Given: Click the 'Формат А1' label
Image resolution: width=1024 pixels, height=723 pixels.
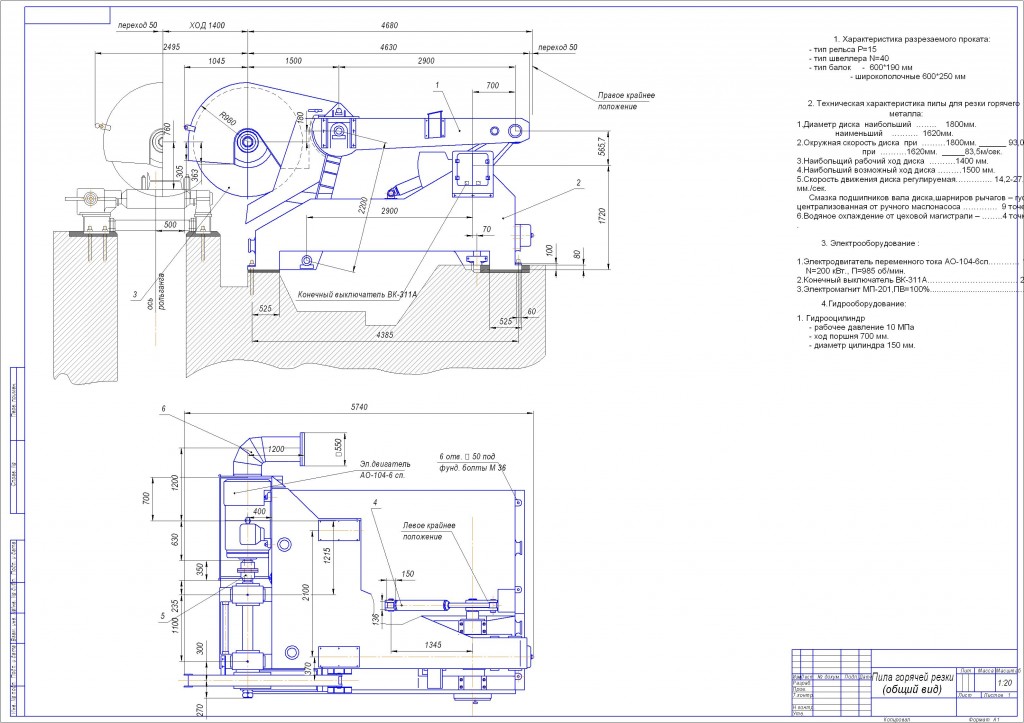Looking at the screenshot, I should (x=984, y=719).
